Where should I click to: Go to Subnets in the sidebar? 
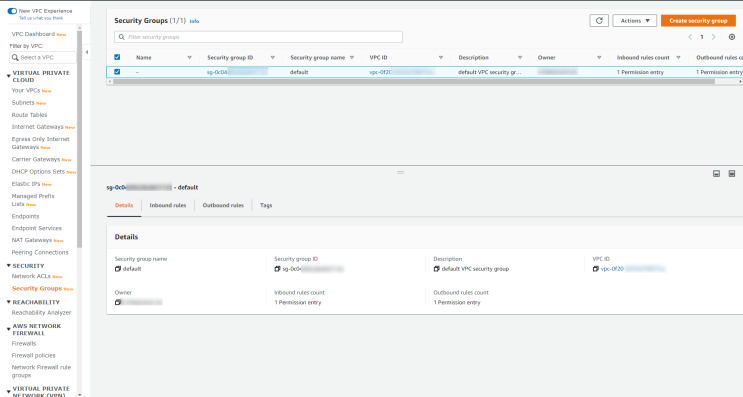[x=23, y=103]
